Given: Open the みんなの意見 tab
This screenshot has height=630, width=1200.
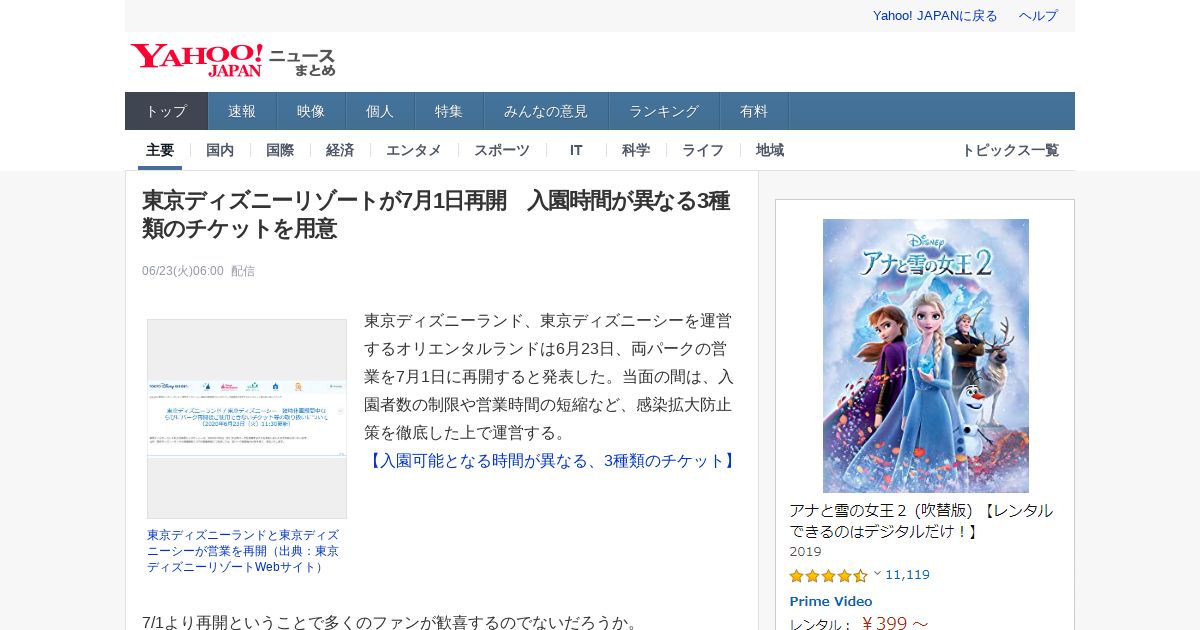Looking at the screenshot, I should coord(546,111).
